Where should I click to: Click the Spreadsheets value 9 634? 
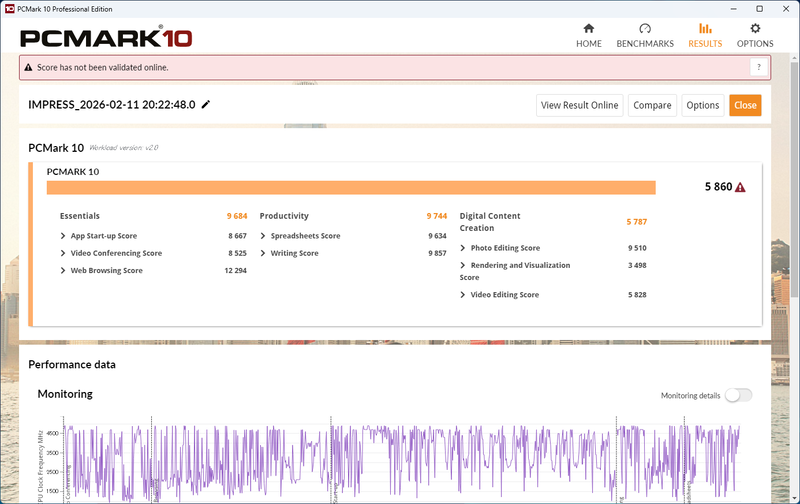pyautogui.click(x=437, y=236)
